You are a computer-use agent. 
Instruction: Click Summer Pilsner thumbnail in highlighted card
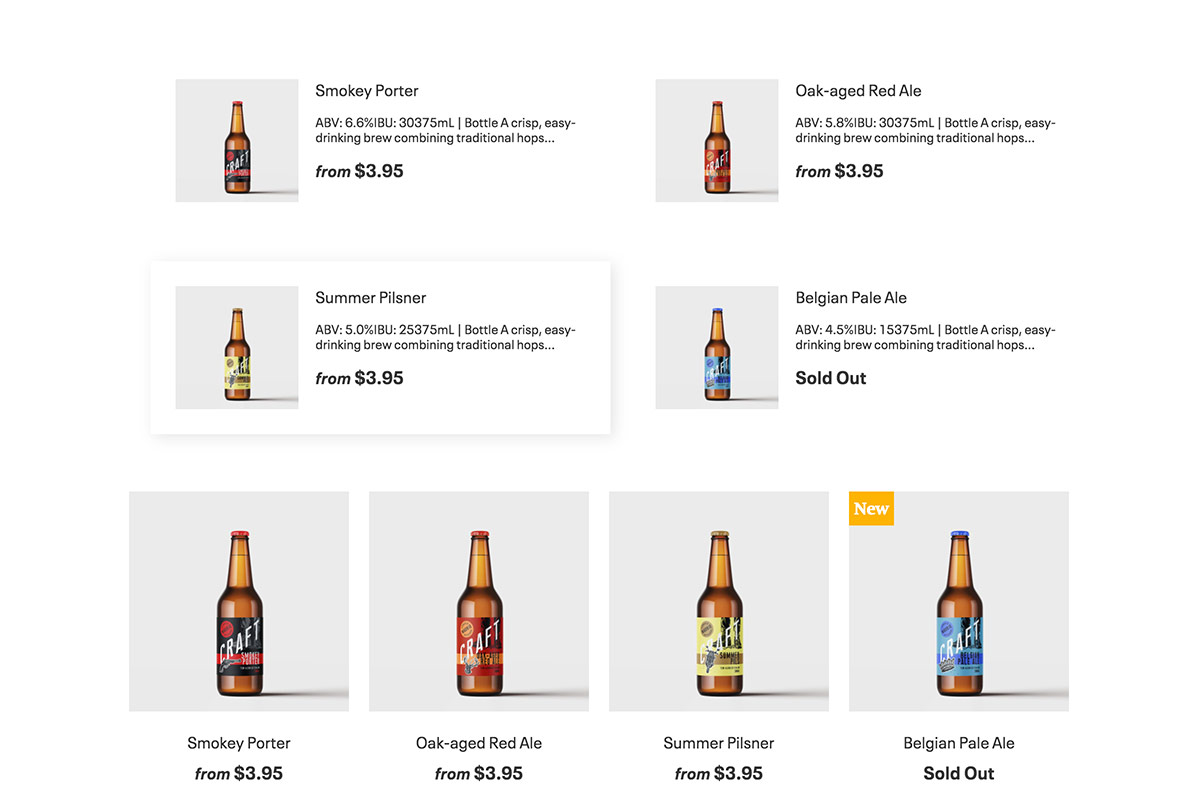(237, 348)
